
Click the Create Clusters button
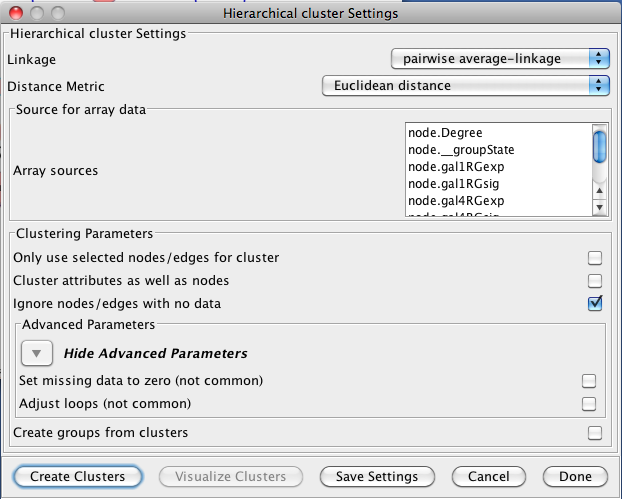[x=78, y=476]
